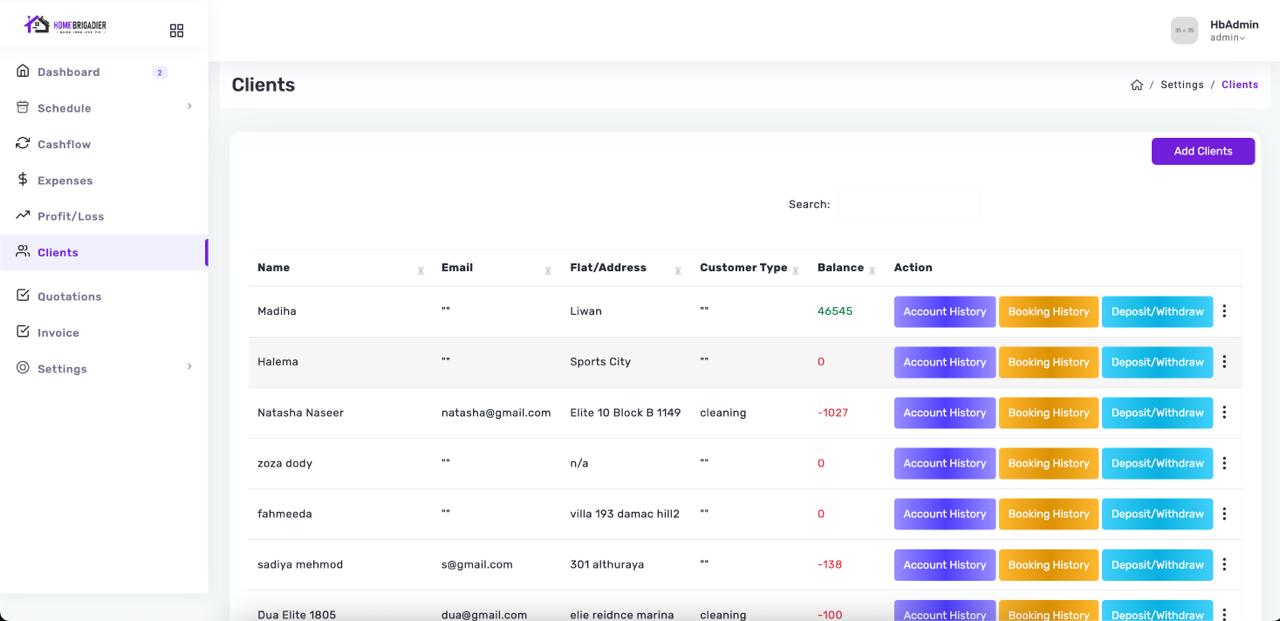Screen dimensions: 1280x621
Task: Expand the Schedule sidebar submenu
Action: click(x=189, y=107)
